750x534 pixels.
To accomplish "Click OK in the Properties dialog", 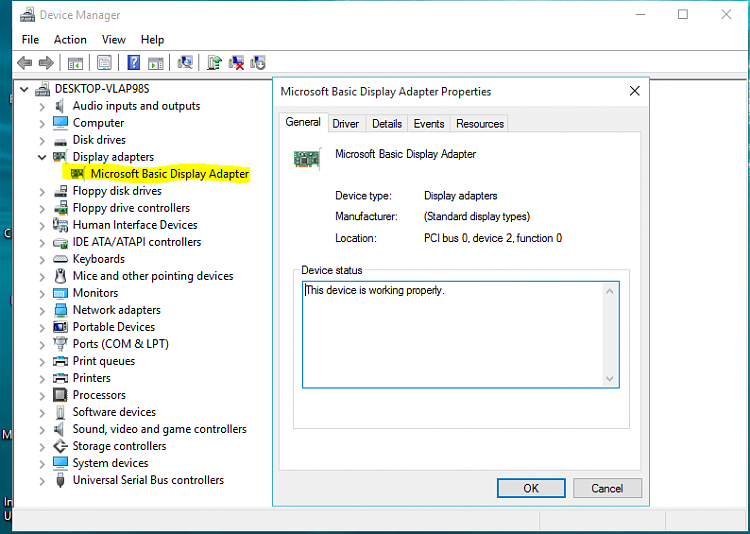I will click(x=531, y=488).
